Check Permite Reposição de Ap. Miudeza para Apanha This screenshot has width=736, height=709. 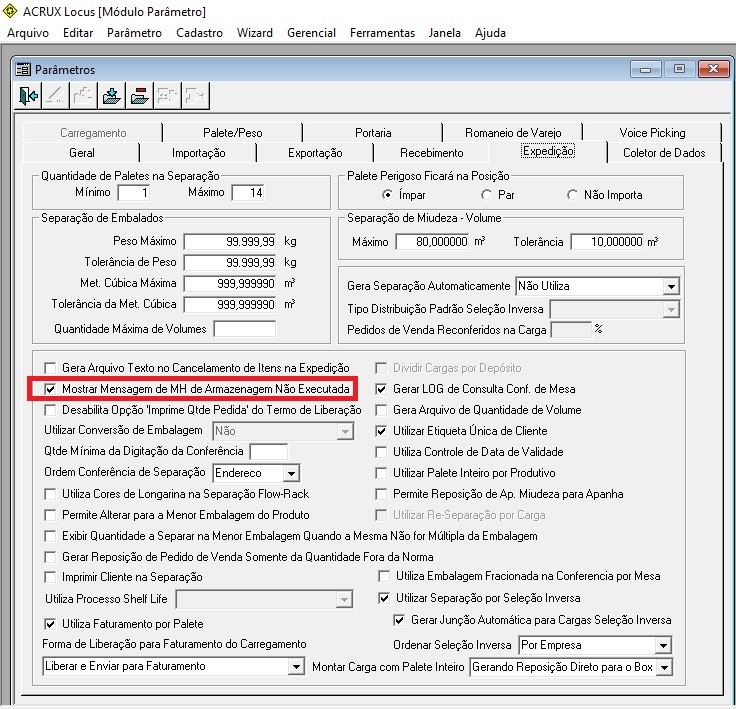click(x=381, y=494)
